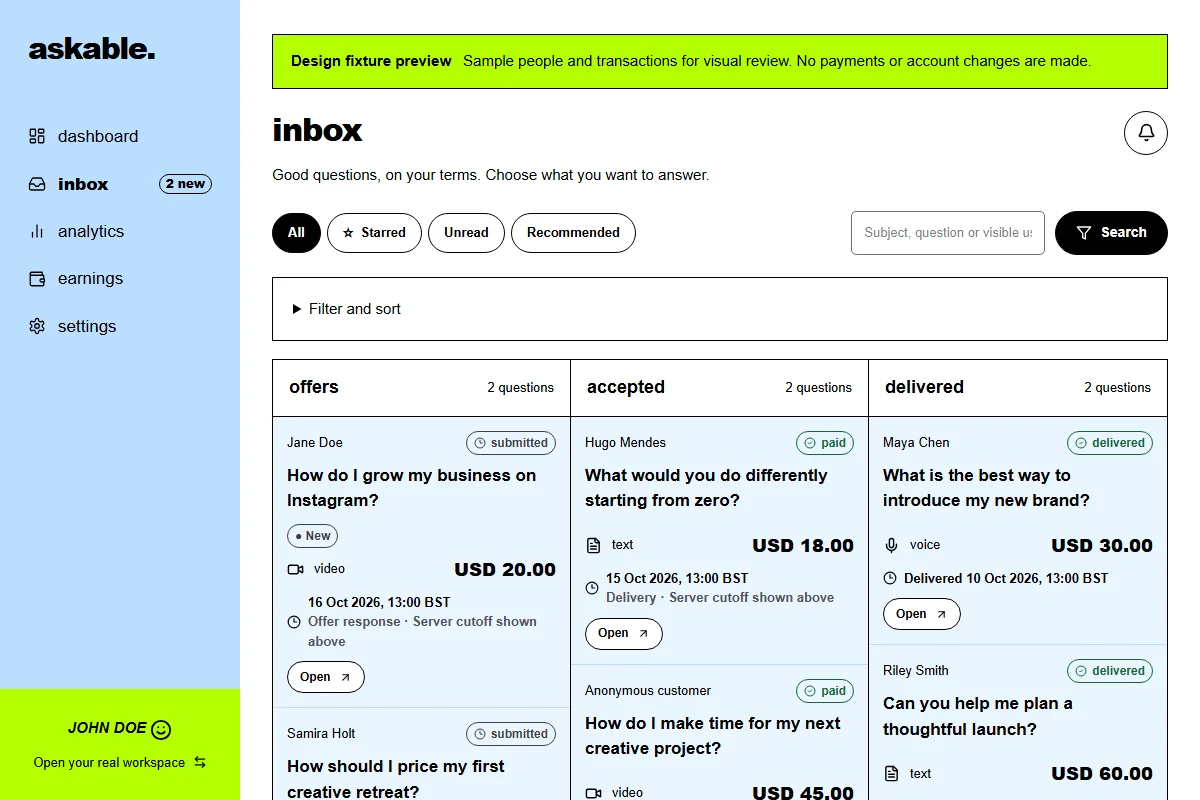The height and width of the screenshot is (800, 1200).
Task: Select the Unread filter
Action: (x=466, y=233)
